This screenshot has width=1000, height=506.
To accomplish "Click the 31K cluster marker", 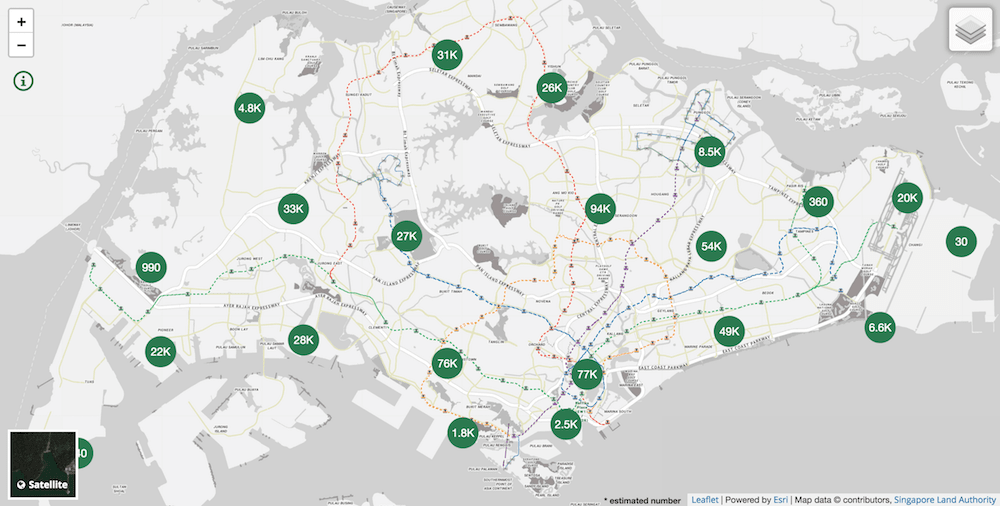I will pyautogui.click(x=446, y=54).
